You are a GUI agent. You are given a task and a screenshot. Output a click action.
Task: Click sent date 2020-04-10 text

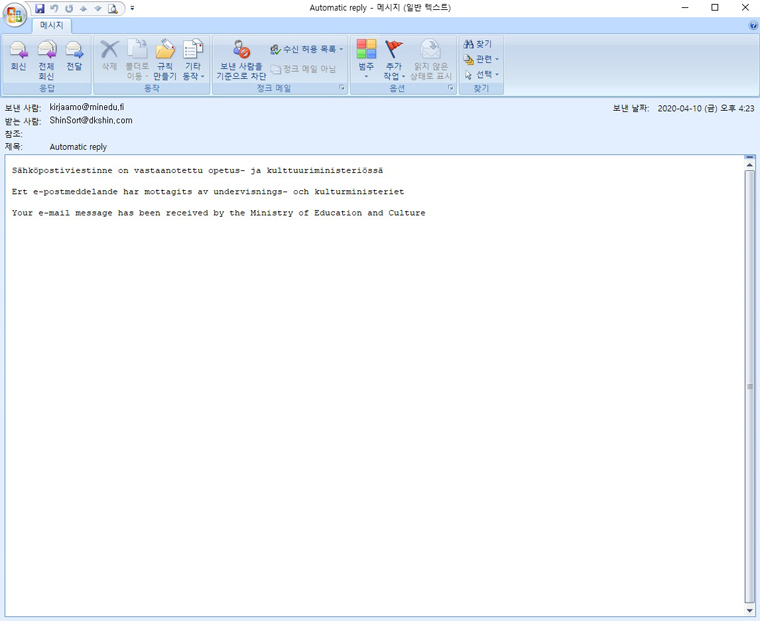point(706,109)
